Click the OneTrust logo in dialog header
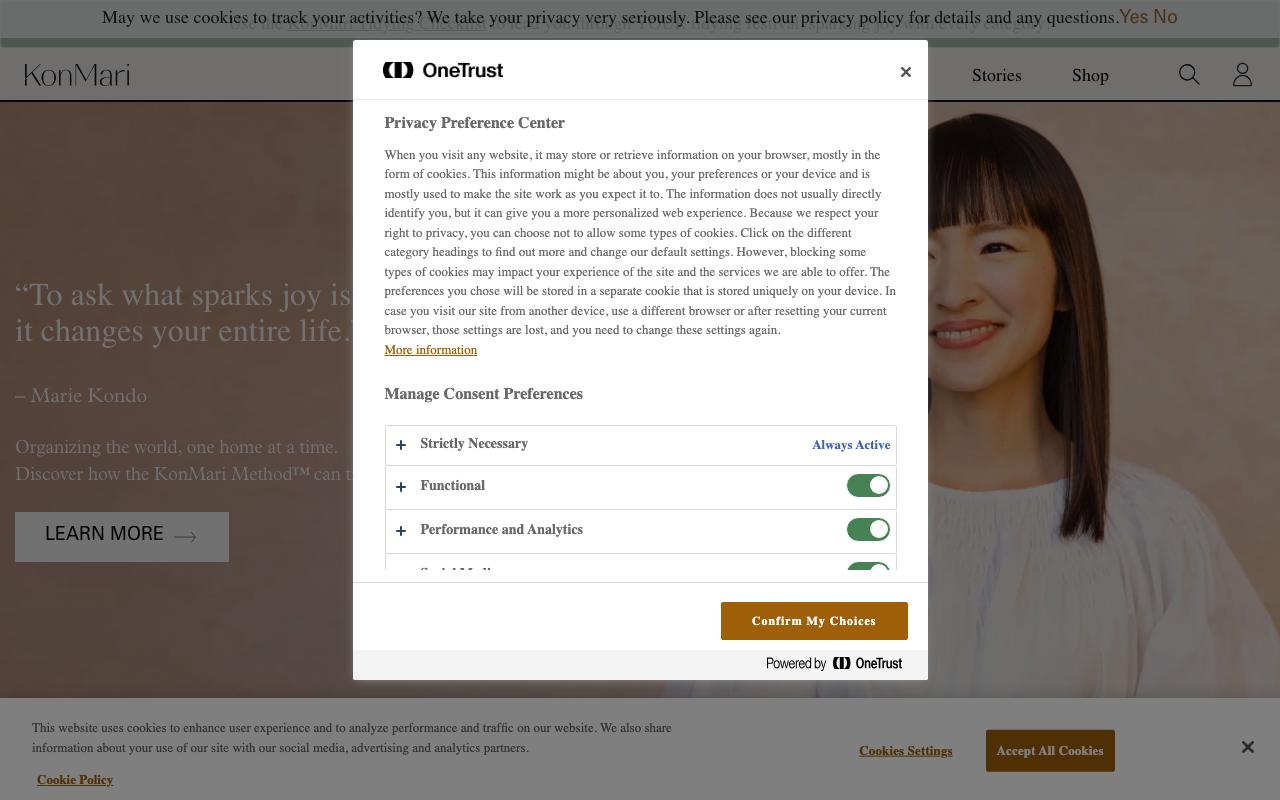The image size is (1280, 800). coord(443,70)
